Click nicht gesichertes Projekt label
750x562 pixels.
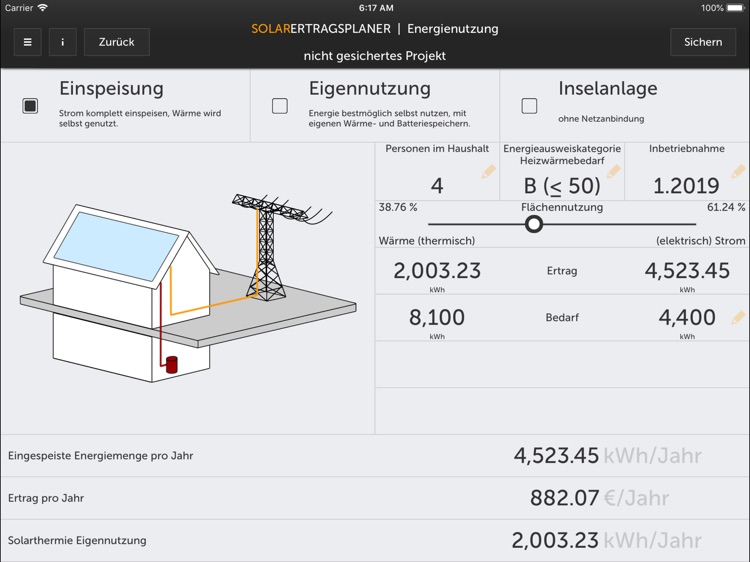pyautogui.click(x=375, y=56)
